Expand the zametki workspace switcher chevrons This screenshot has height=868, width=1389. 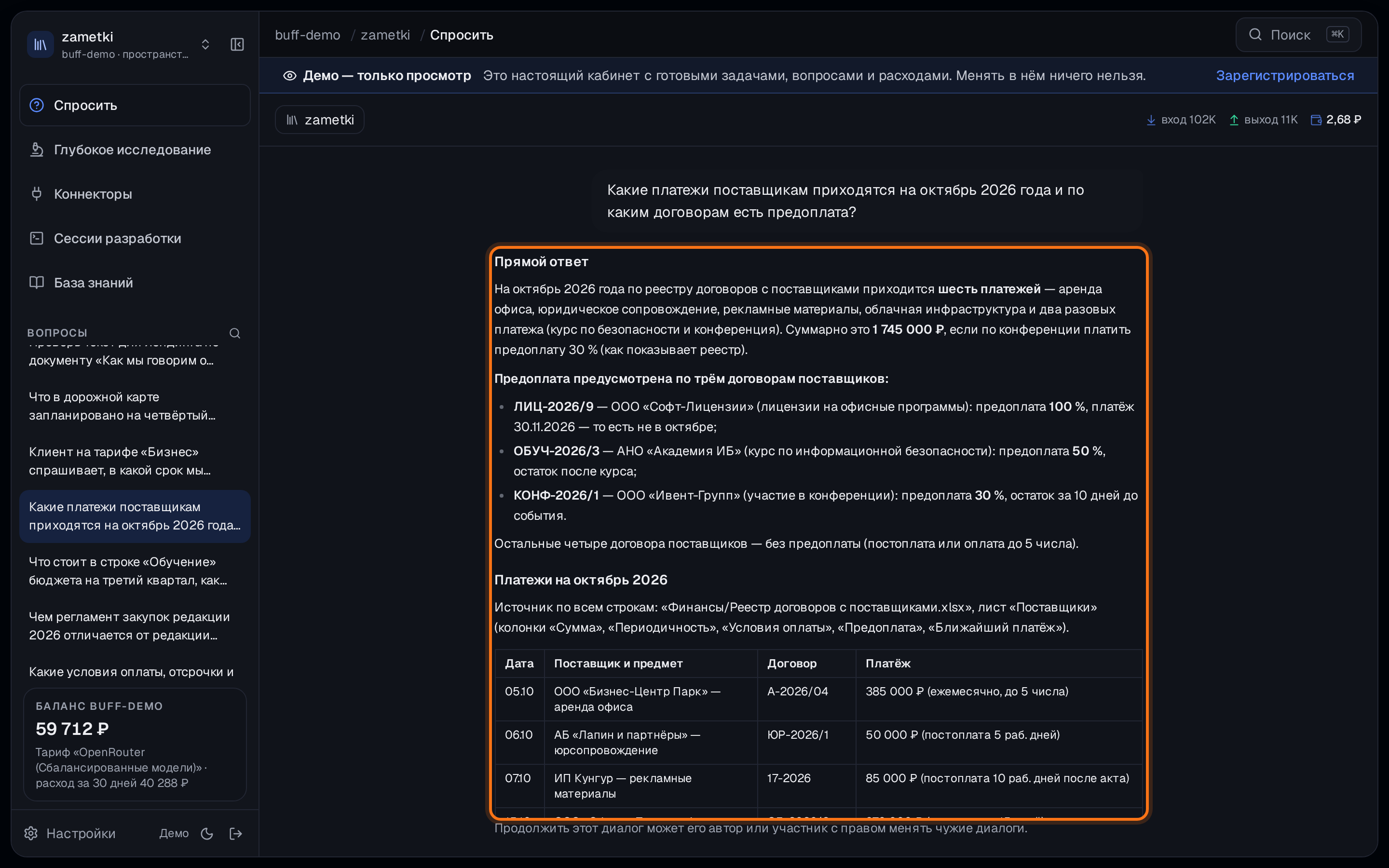point(205,44)
